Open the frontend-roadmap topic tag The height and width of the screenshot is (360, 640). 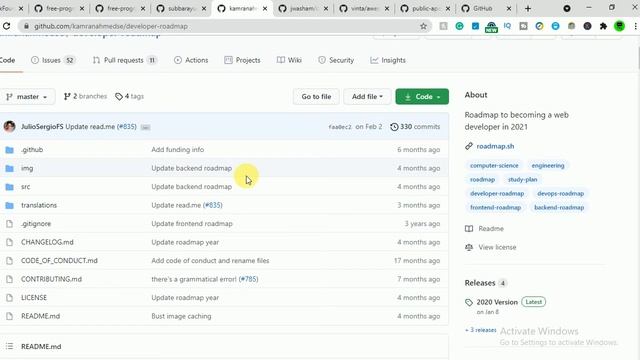pyautogui.click(x=495, y=207)
